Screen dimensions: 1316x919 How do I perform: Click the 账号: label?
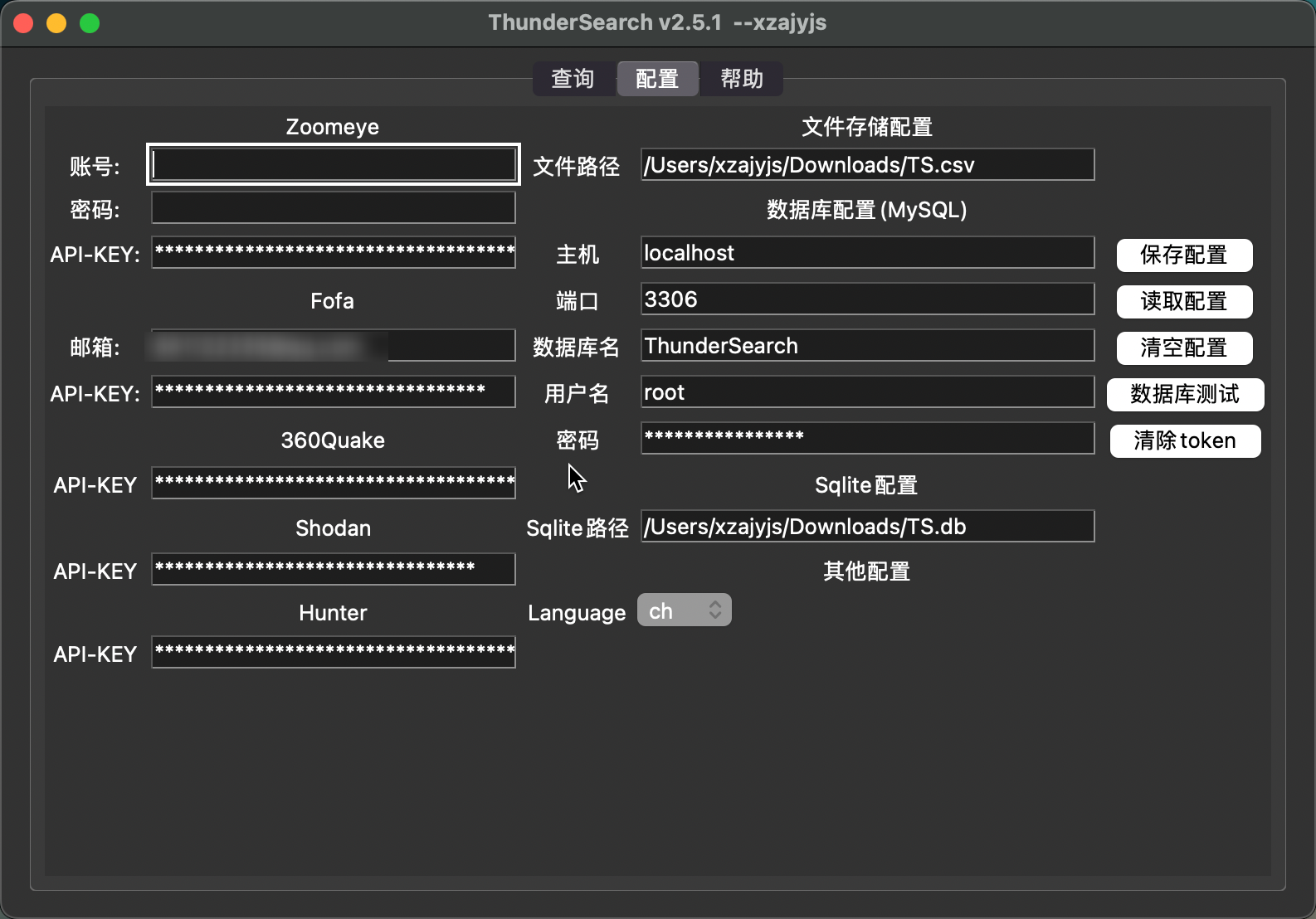click(x=95, y=167)
